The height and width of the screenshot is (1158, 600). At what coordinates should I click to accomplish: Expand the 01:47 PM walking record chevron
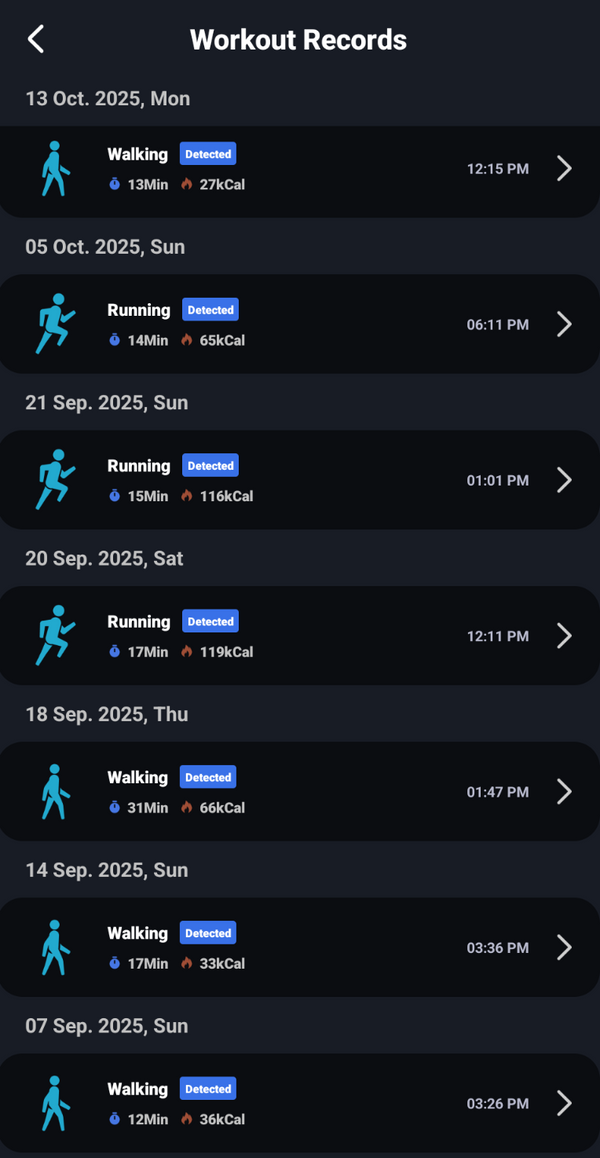[564, 792]
